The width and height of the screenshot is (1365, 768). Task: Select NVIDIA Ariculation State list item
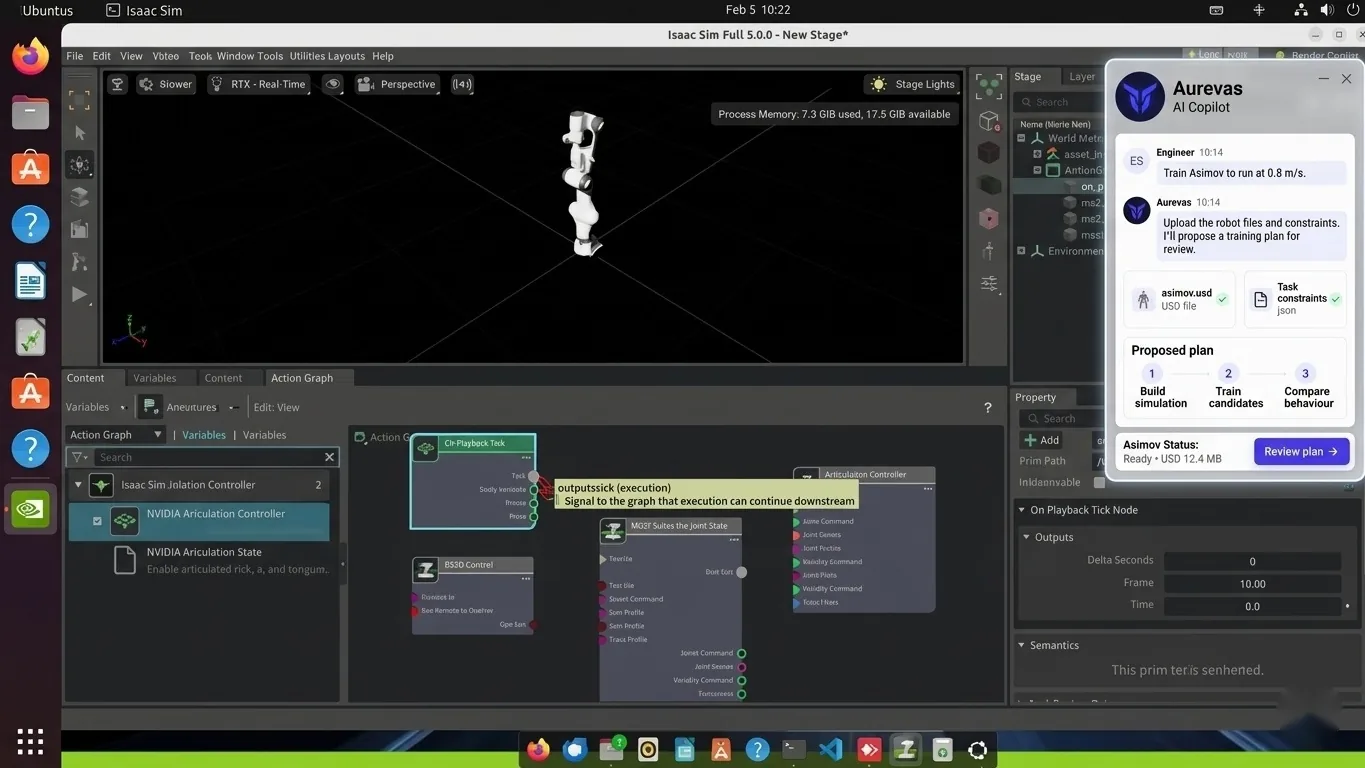(198, 560)
